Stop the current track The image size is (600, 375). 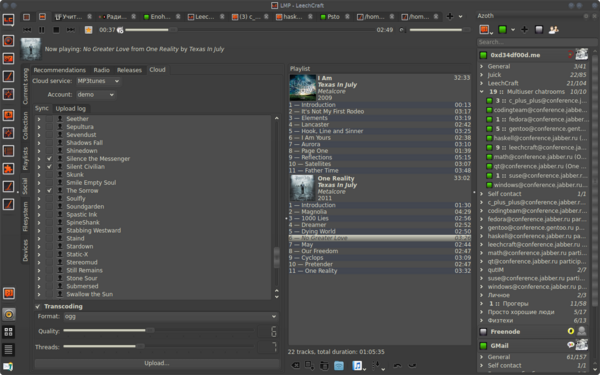[56, 30]
